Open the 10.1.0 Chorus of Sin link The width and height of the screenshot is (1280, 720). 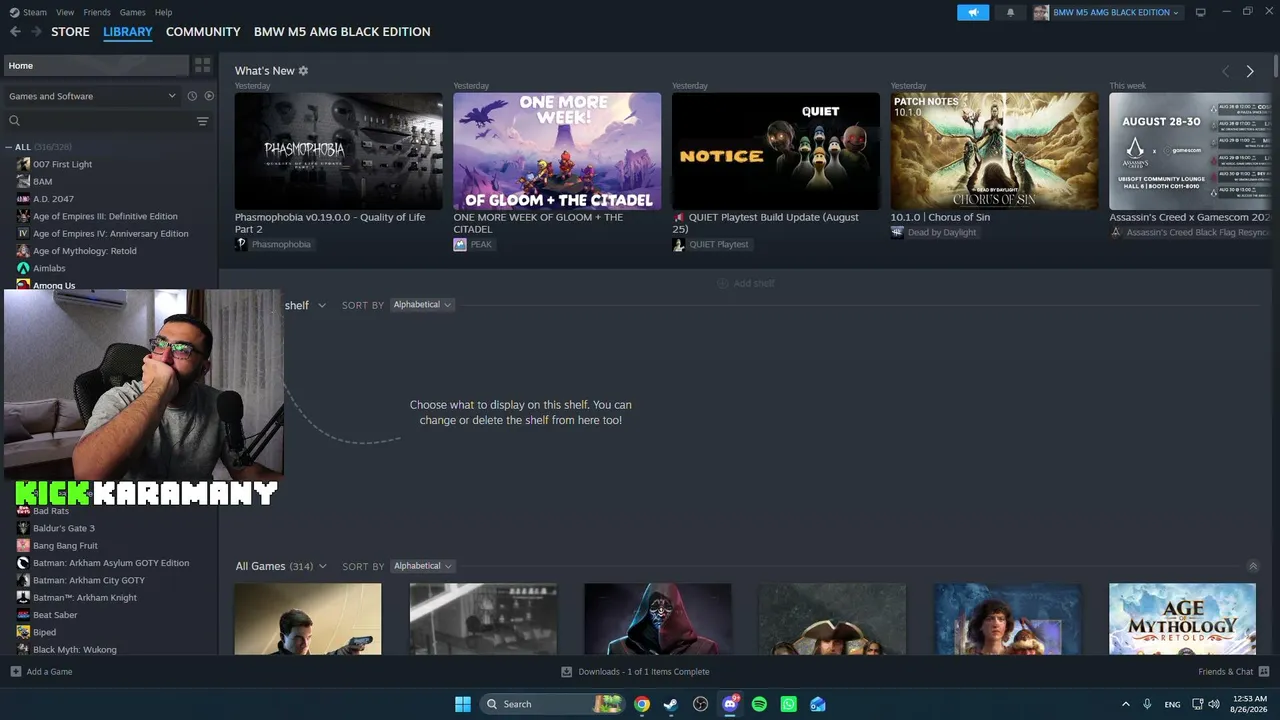coord(940,217)
